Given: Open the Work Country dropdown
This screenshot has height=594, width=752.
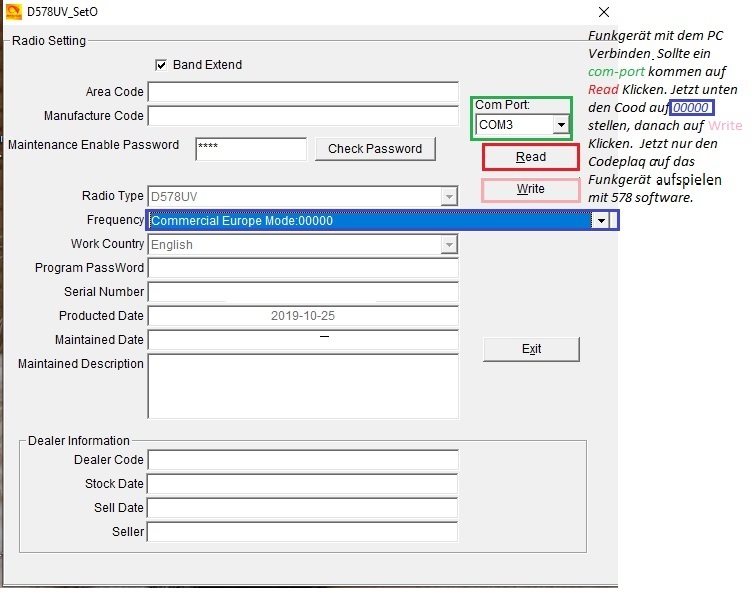Looking at the screenshot, I should coord(449,245).
